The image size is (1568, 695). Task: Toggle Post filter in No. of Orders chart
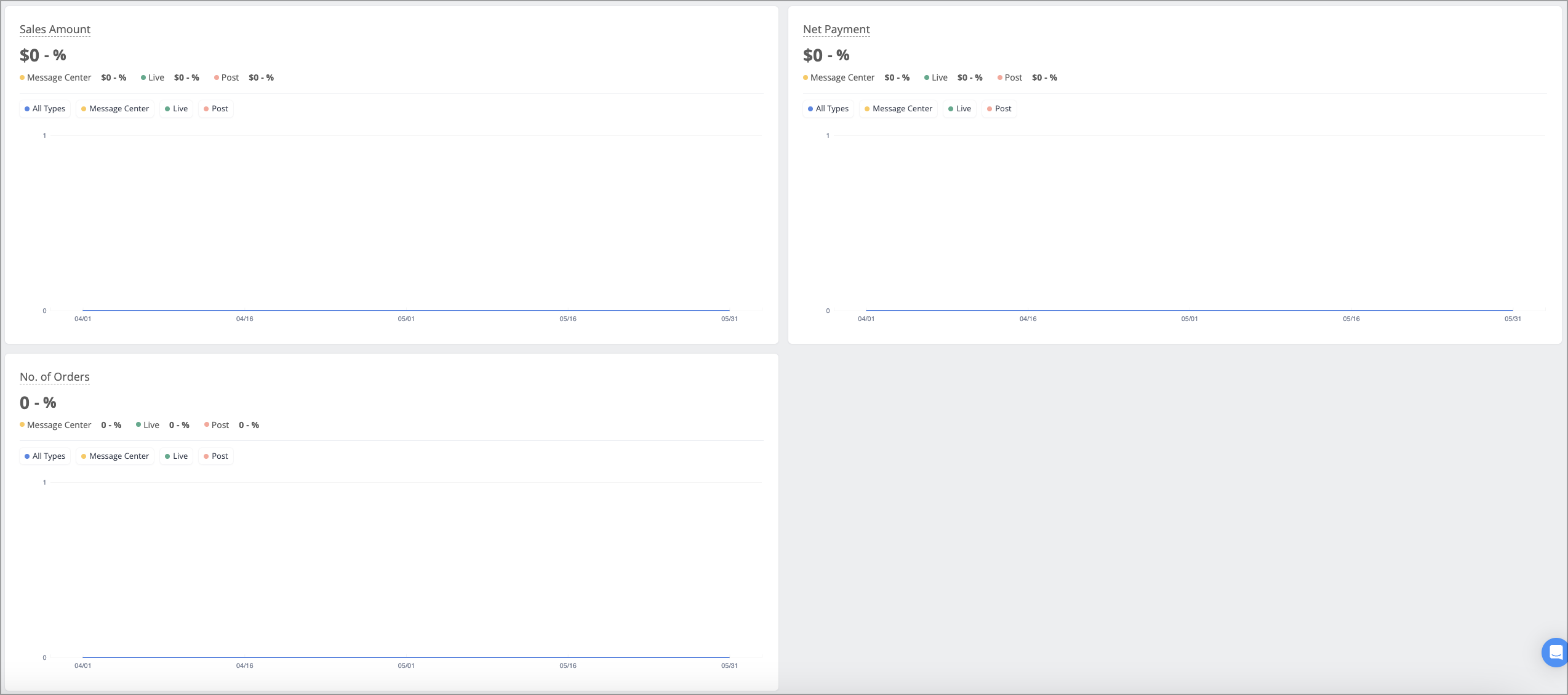pos(216,456)
